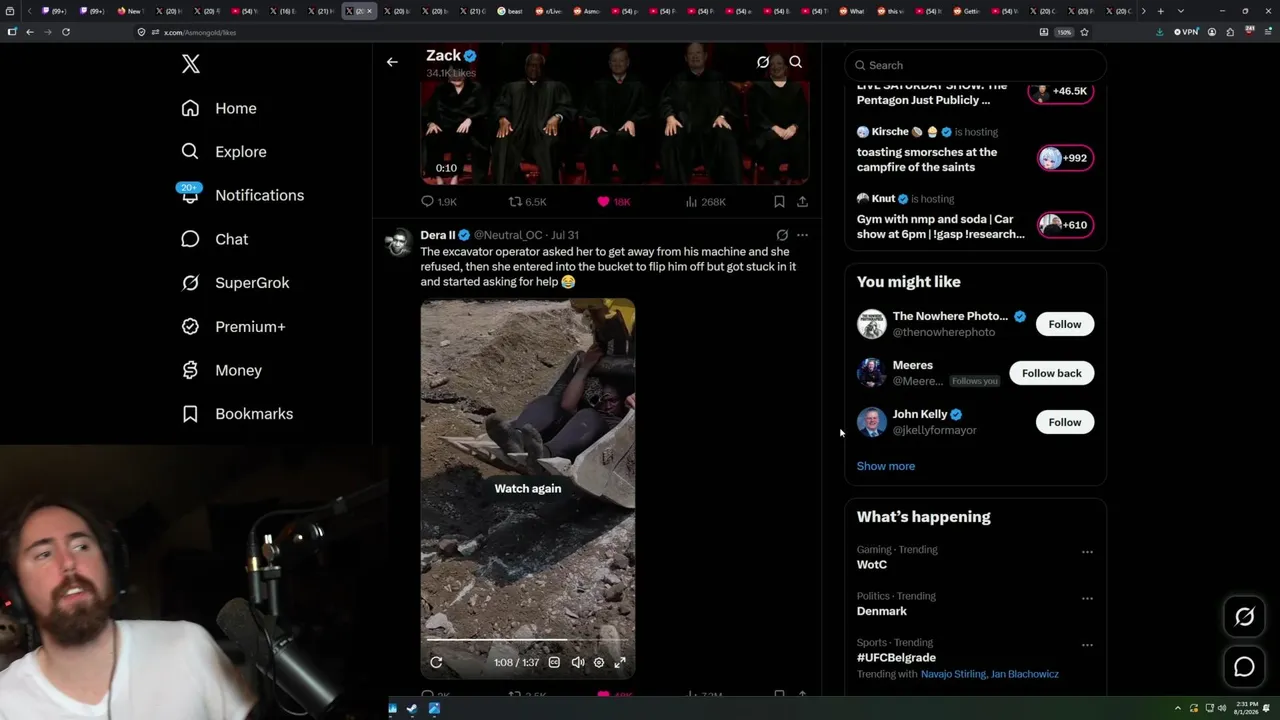Click Show more under You might like
Viewport: 1280px width, 720px height.
pyautogui.click(x=886, y=466)
